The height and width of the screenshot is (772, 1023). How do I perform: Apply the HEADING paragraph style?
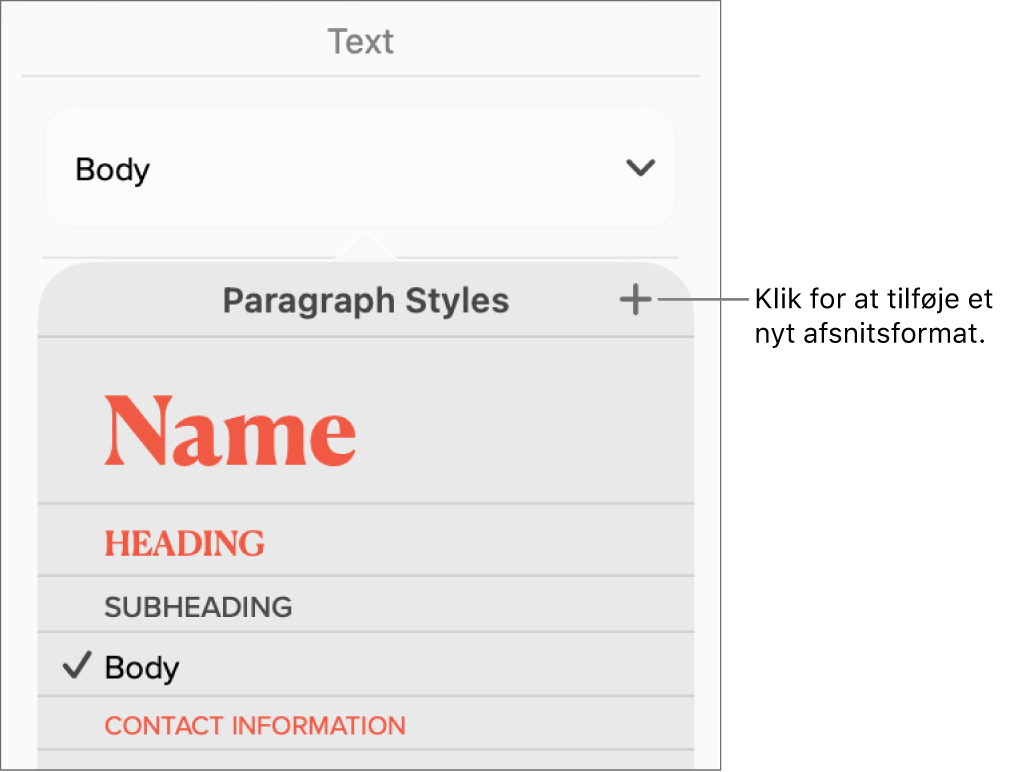(366, 540)
